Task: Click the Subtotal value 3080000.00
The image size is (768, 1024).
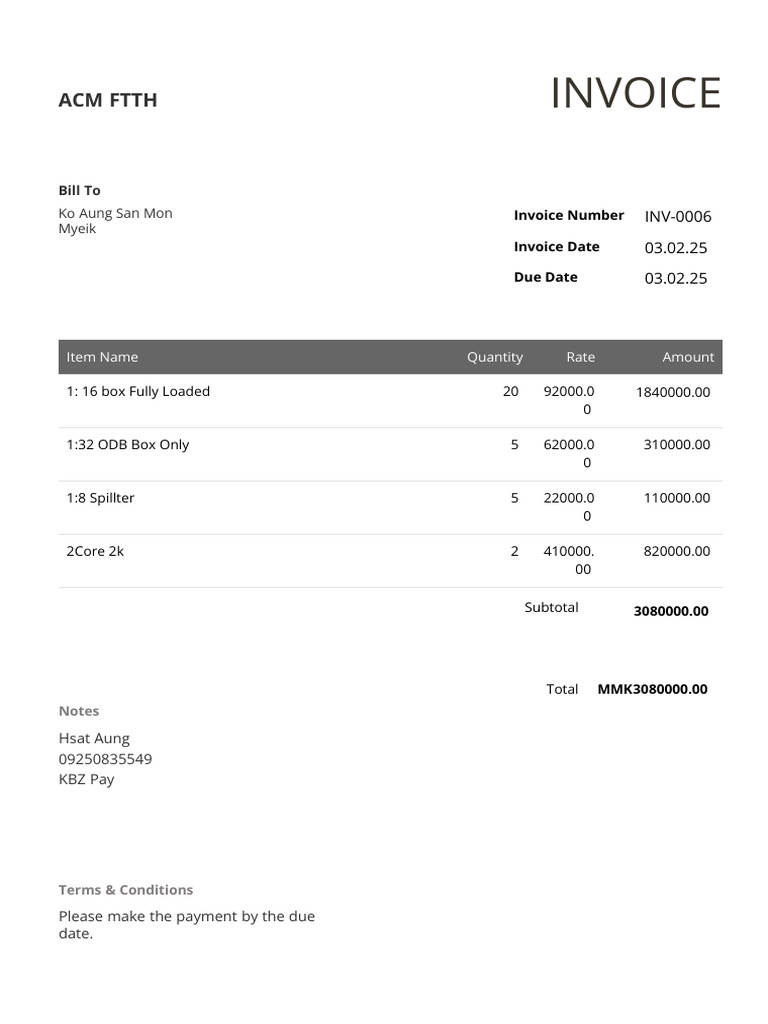Action: [671, 611]
